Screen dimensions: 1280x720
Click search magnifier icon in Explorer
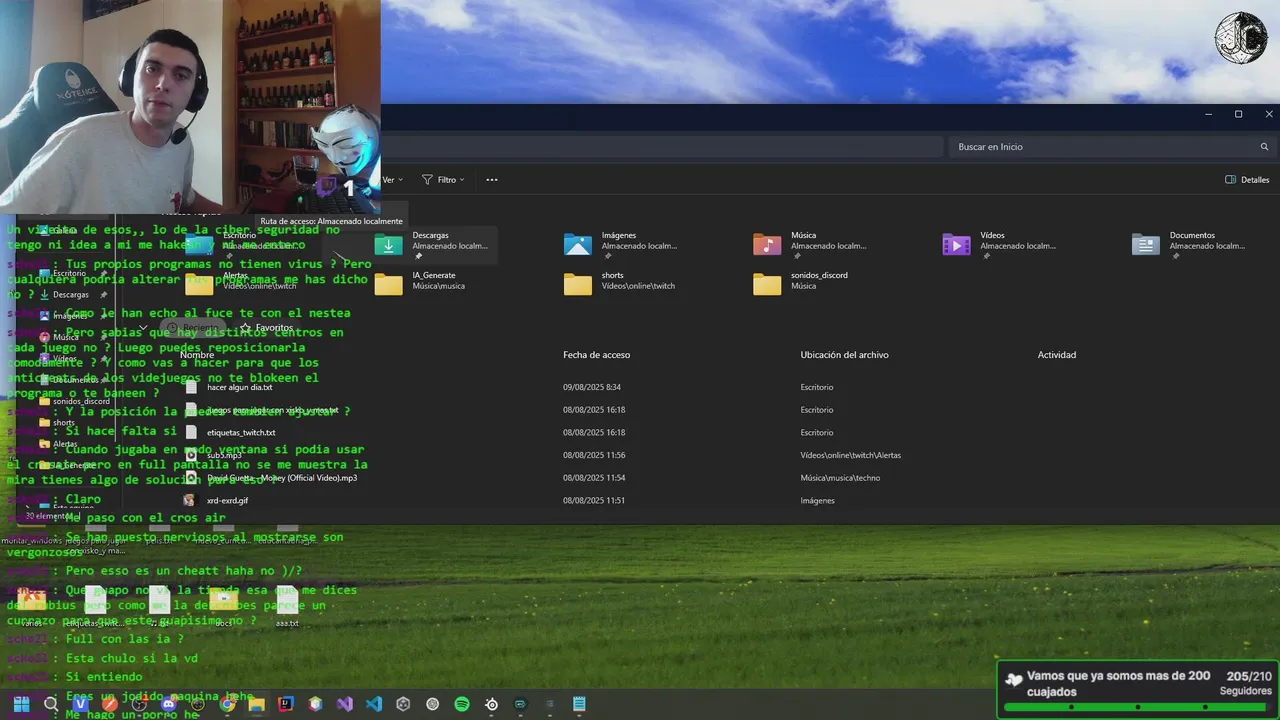(1264, 147)
